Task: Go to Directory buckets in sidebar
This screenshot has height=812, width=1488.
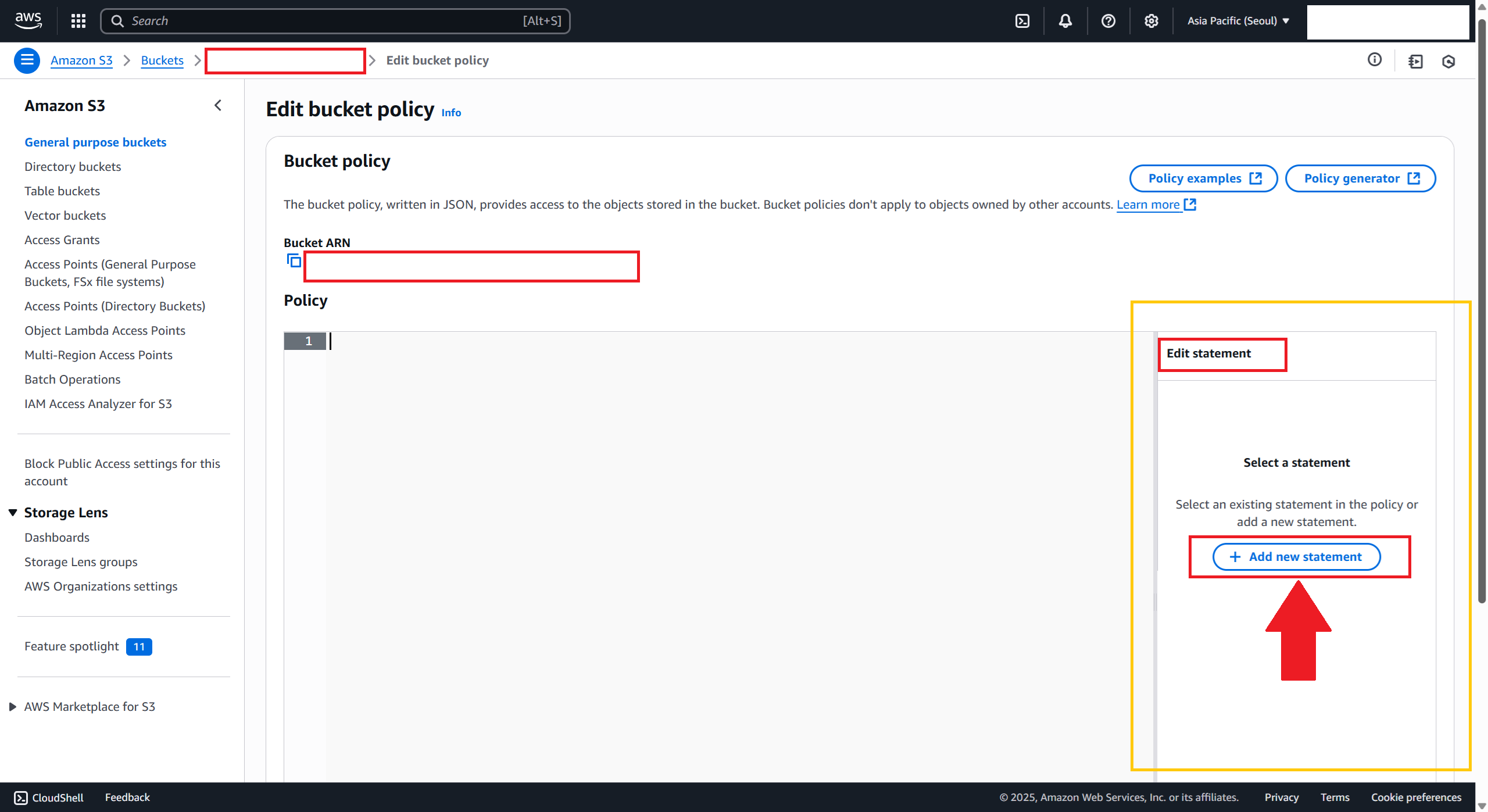Action: [73, 167]
